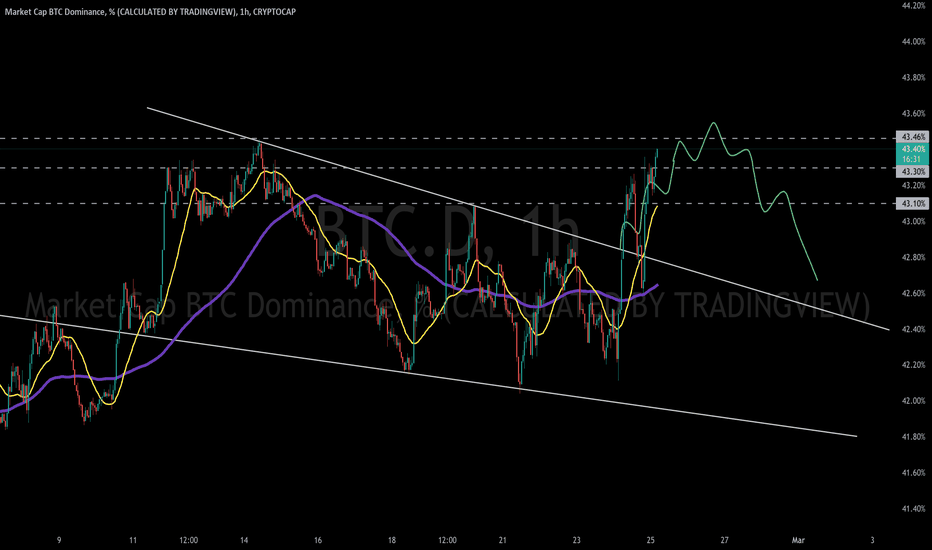Click the 43.00% price scale value
The width and height of the screenshot is (932, 550).
pos(913,221)
